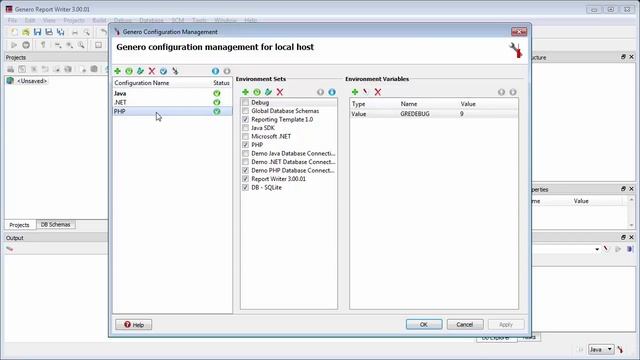Select the PHP configuration row
The image size is (640, 360).
click(172, 111)
